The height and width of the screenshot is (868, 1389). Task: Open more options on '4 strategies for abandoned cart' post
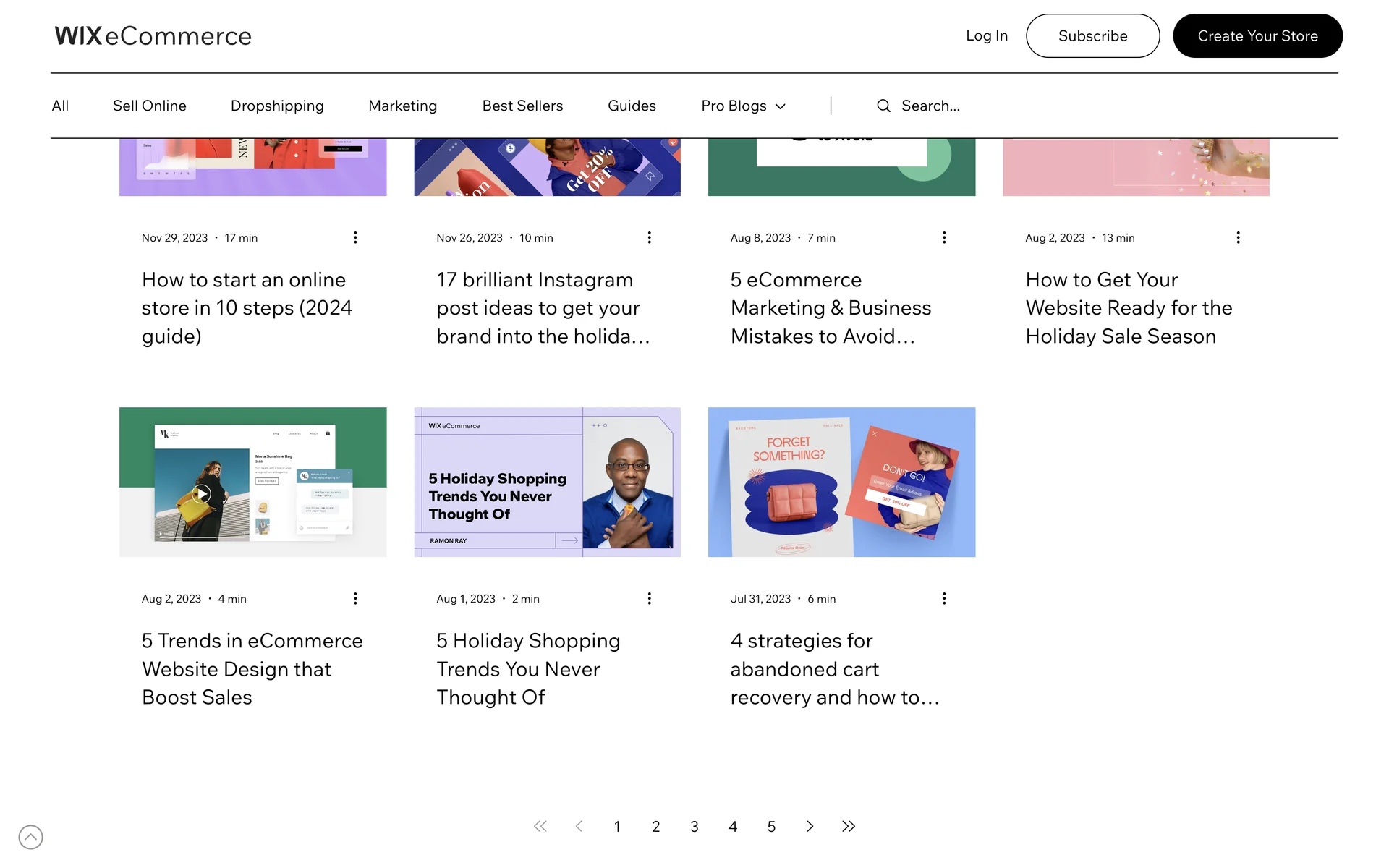tap(944, 598)
